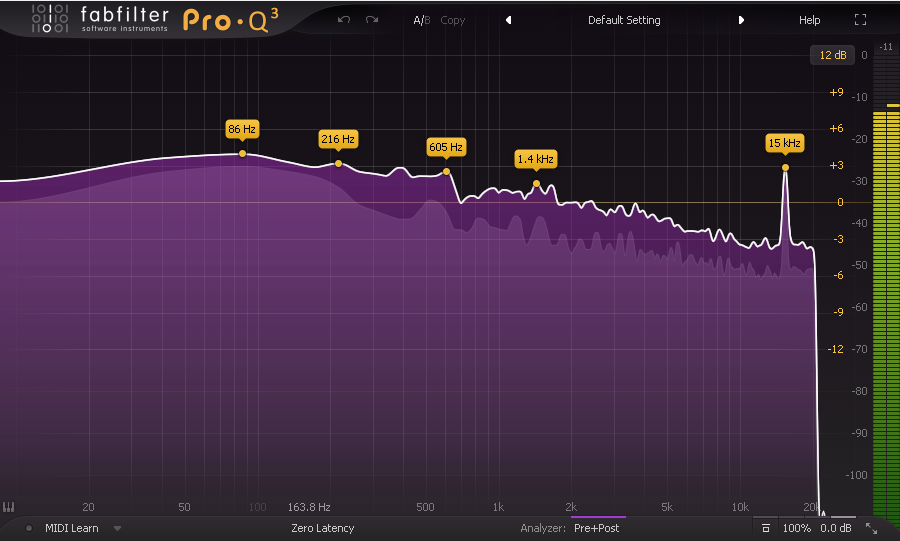Image resolution: width=900 pixels, height=541 pixels.
Task: Click the 605 Hz yellow label
Action: pyautogui.click(x=446, y=147)
